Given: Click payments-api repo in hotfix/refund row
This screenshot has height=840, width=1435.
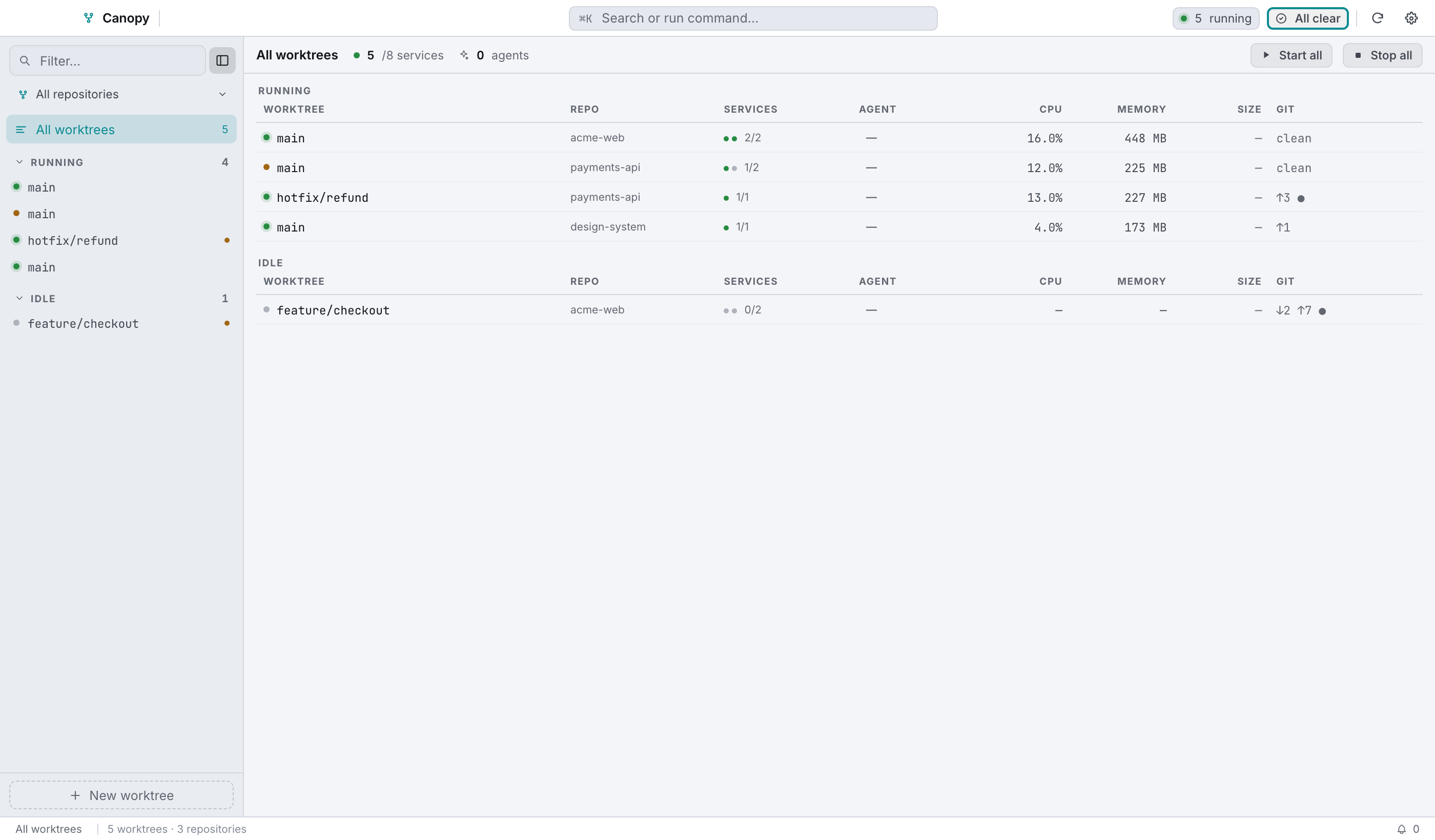Looking at the screenshot, I should click(x=605, y=197).
